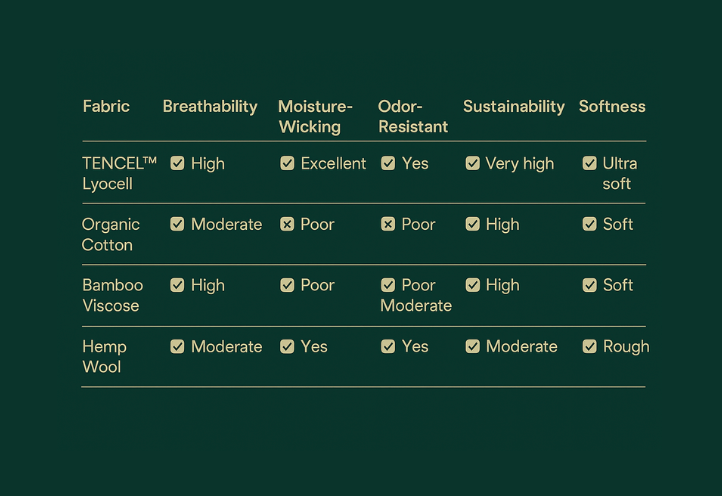Click the Hemp Wool fabric row label
722x496 pixels.
(x=105, y=356)
